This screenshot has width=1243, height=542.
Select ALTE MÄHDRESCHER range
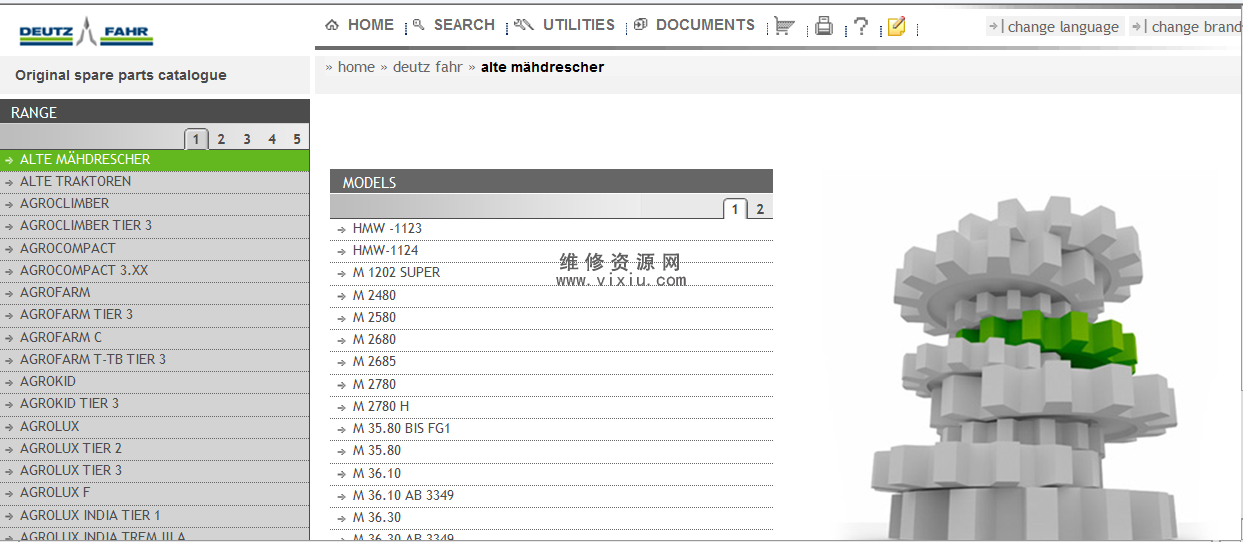[155, 160]
